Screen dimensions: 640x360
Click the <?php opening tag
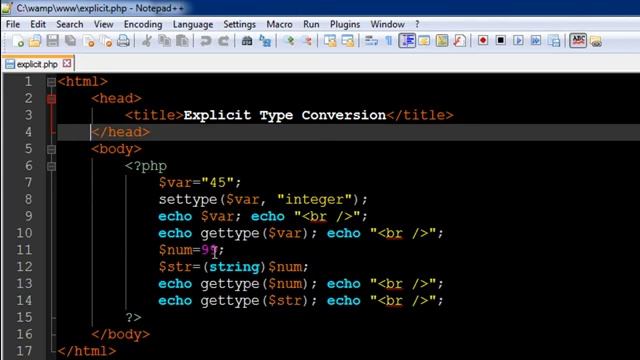[146, 166]
